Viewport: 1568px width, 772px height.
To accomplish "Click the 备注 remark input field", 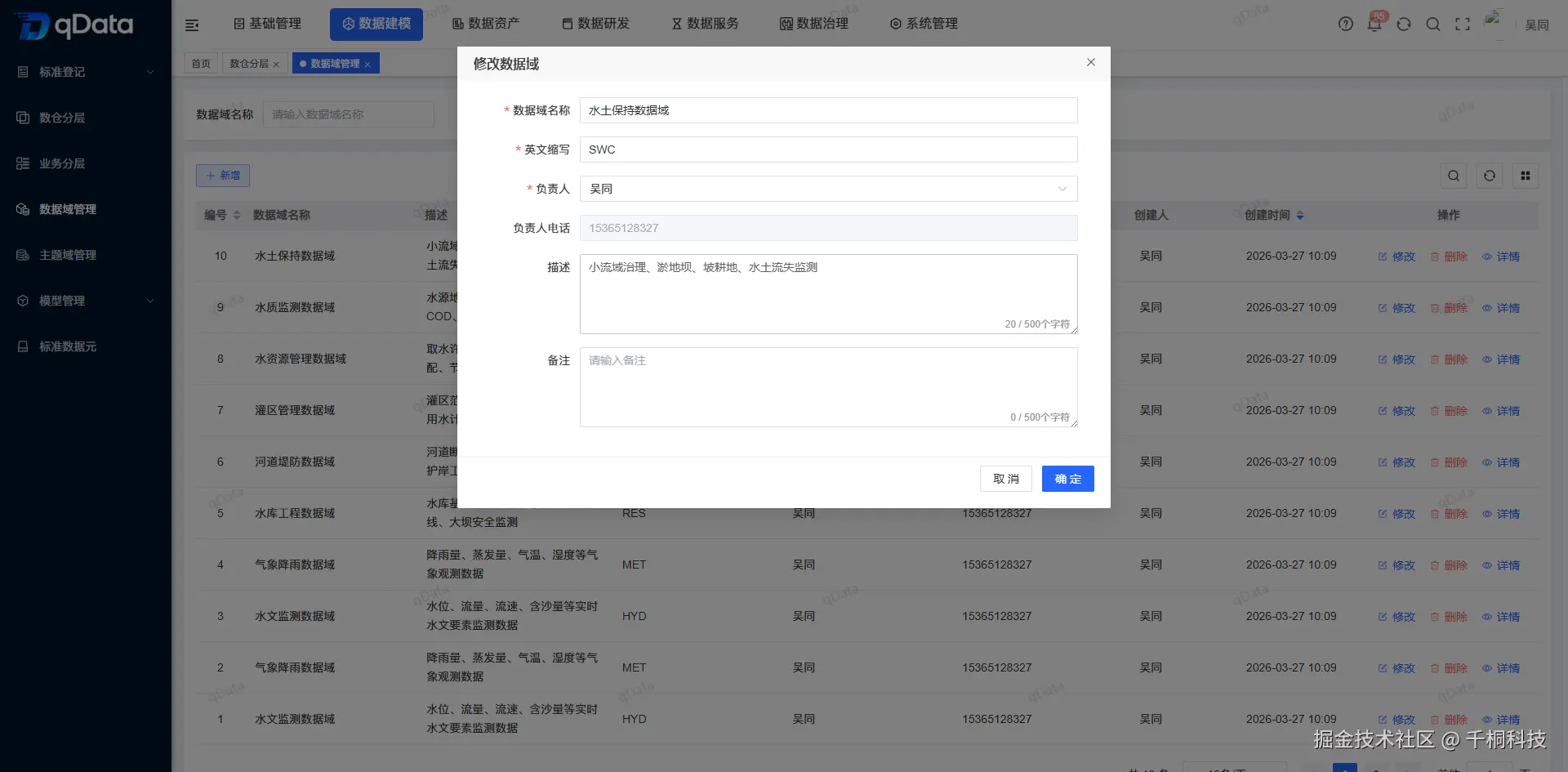I will pyautogui.click(x=827, y=387).
